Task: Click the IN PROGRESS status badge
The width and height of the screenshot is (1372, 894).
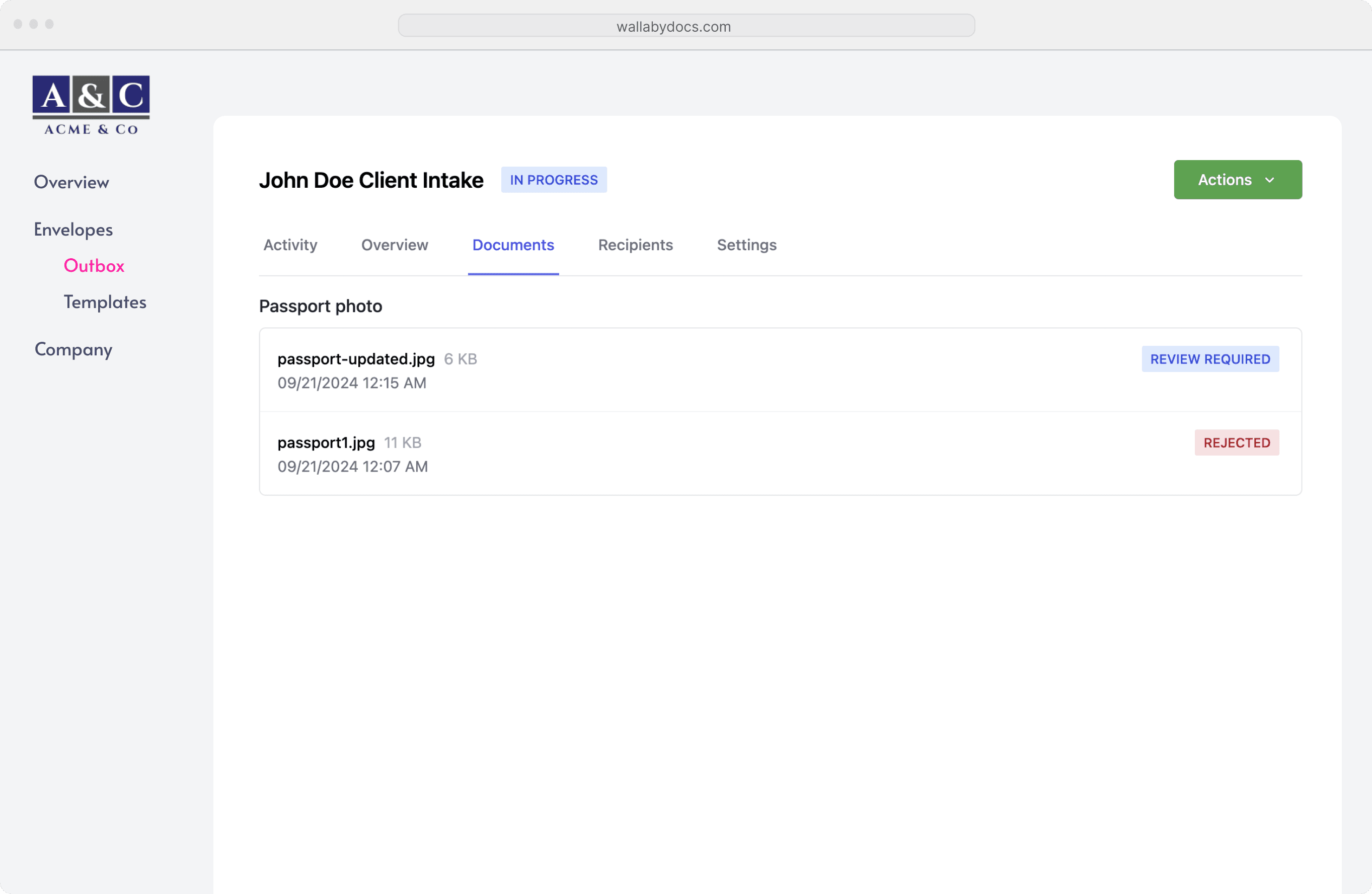Action: click(x=554, y=180)
